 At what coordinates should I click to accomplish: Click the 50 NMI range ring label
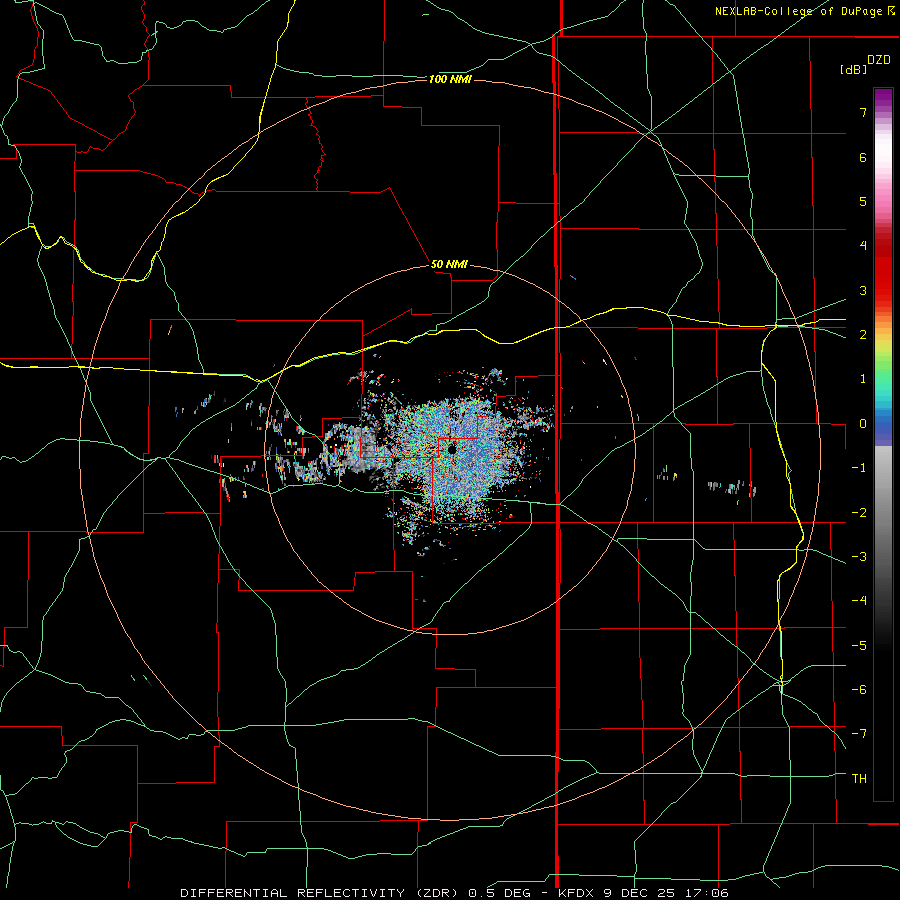(x=448, y=264)
